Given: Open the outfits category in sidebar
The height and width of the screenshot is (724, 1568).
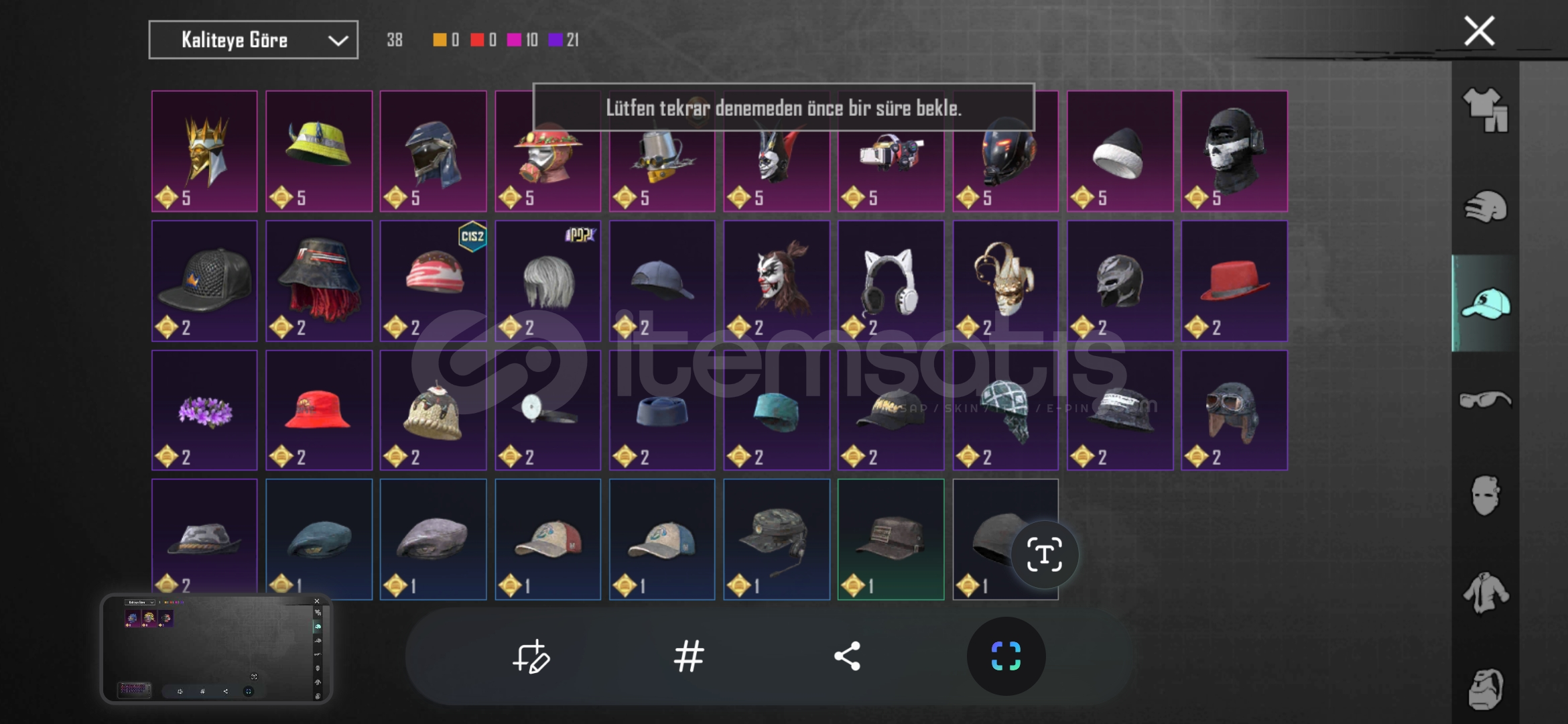Looking at the screenshot, I should [x=1485, y=110].
